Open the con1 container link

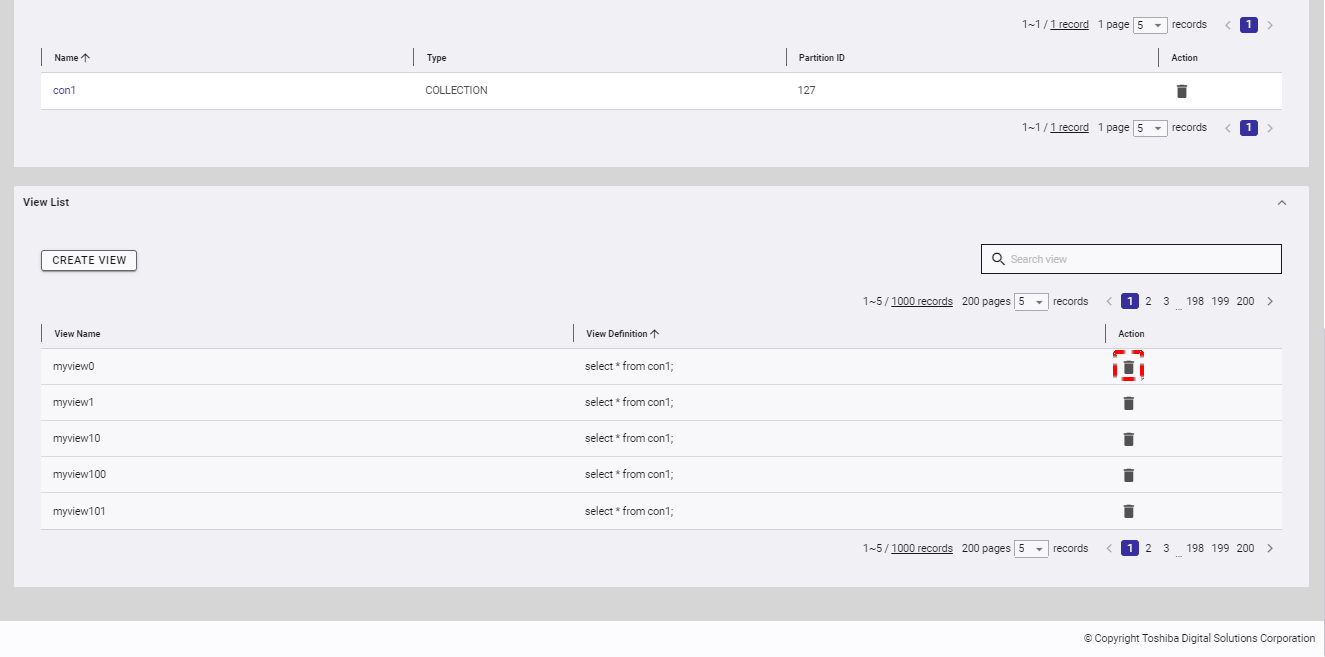[x=64, y=91]
